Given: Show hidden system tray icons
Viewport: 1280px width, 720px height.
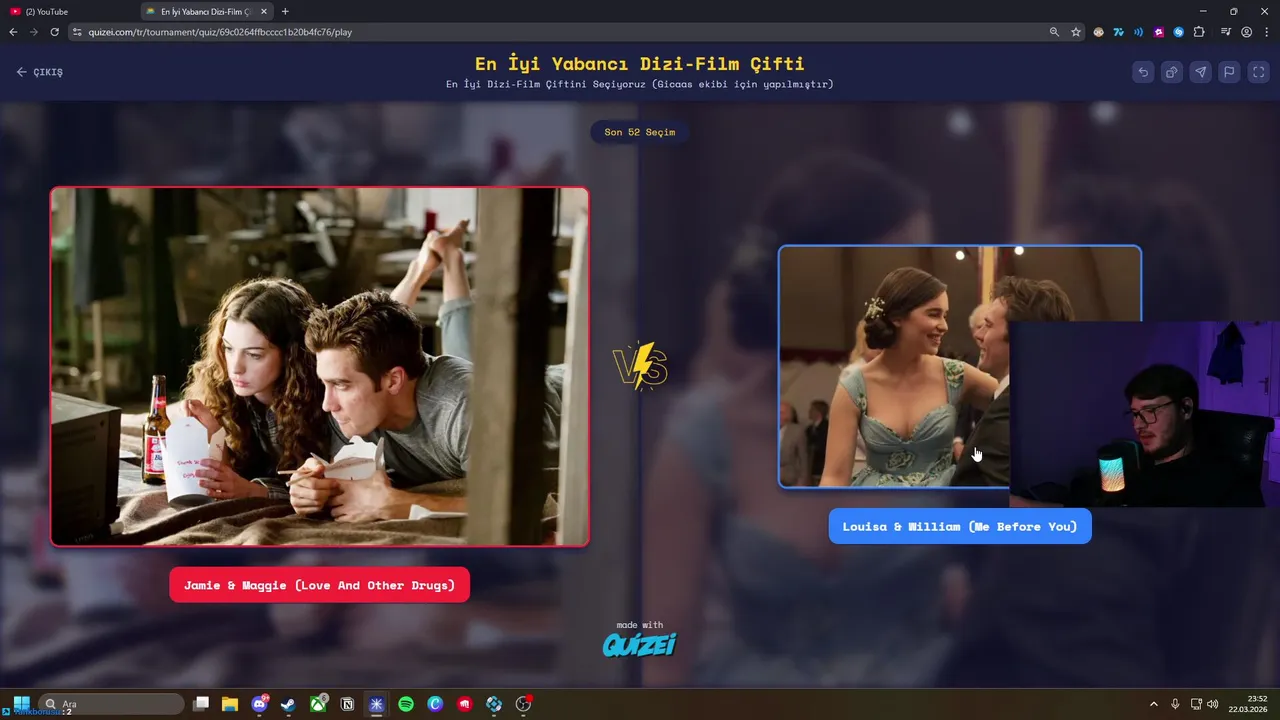Looking at the screenshot, I should pyautogui.click(x=1154, y=704).
